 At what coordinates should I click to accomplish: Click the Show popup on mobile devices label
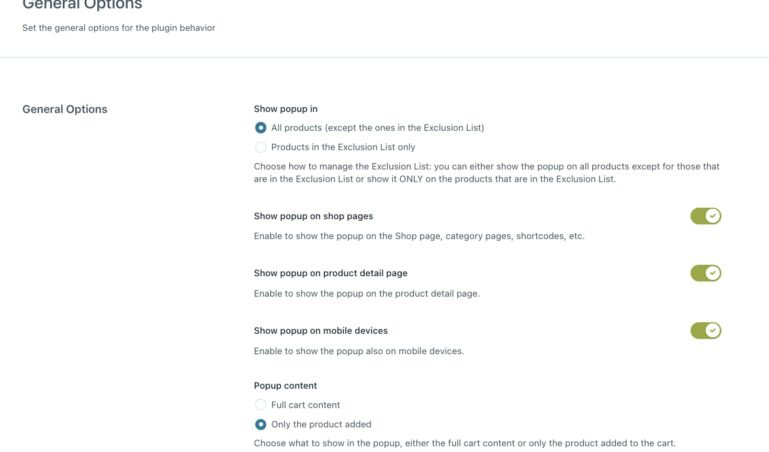320,331
